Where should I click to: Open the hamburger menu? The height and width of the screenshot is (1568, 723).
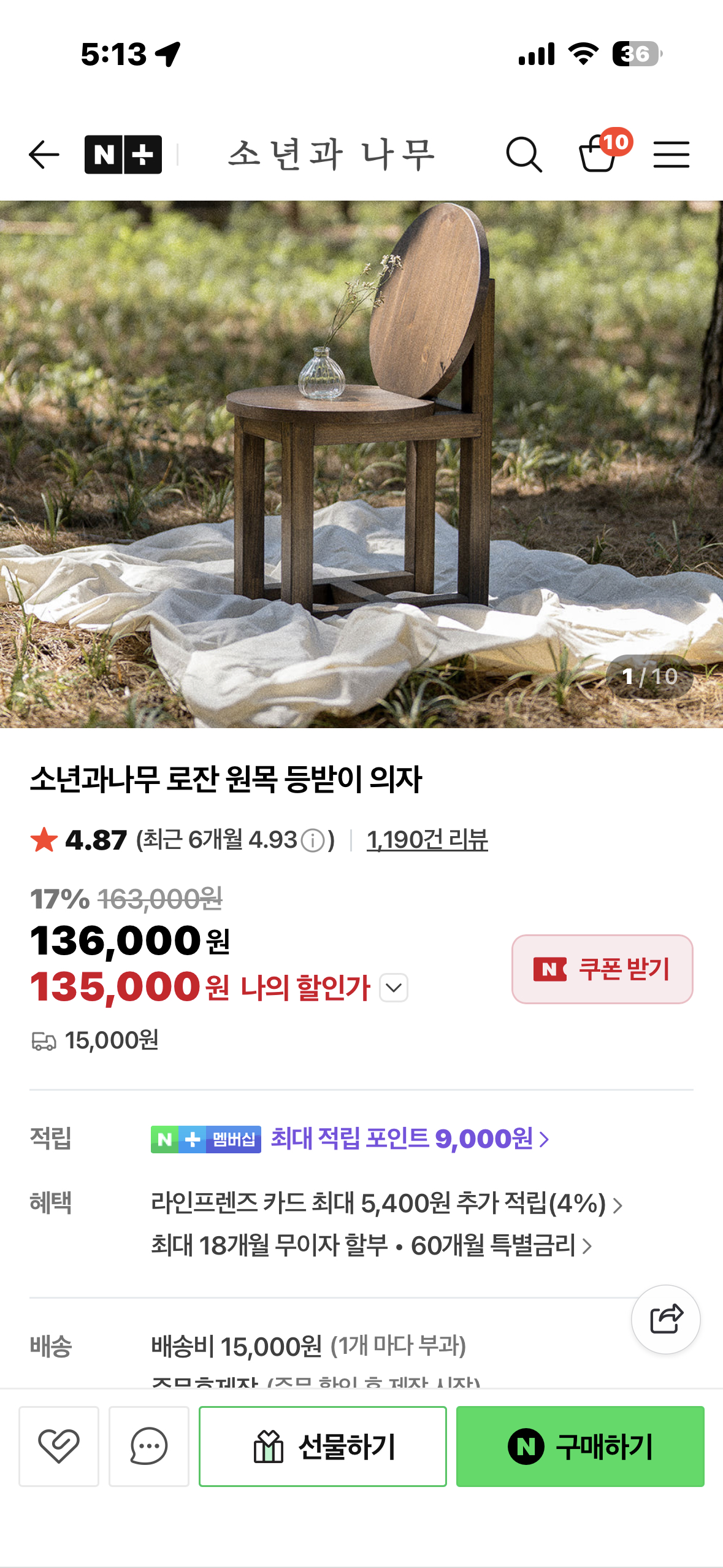click(x=671, y=154)
